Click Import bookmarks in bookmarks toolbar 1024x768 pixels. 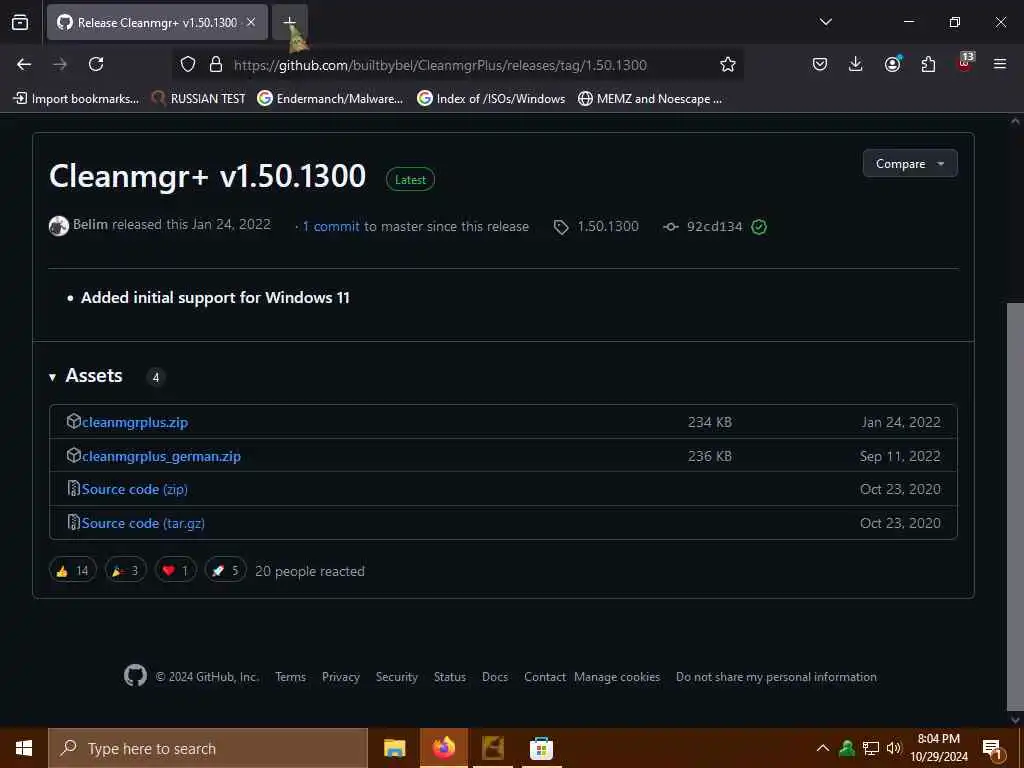click(76, 99)
